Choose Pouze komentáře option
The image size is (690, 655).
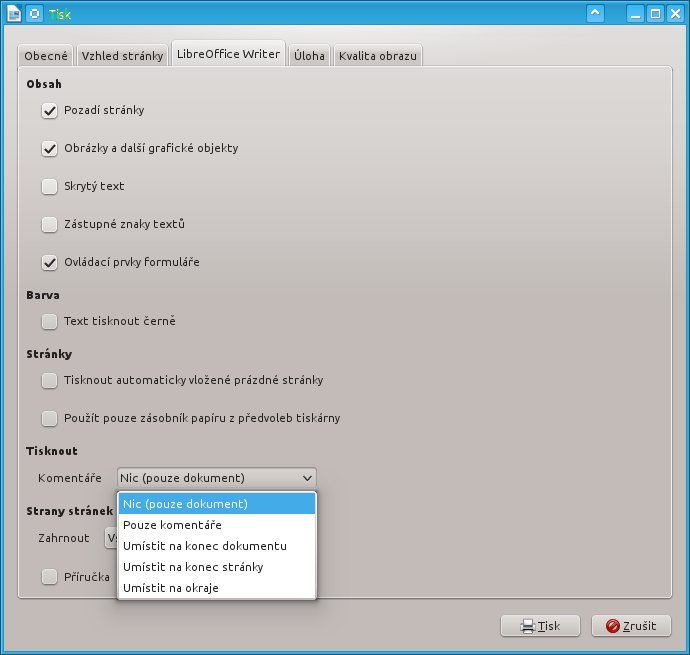tap(217, 525)
